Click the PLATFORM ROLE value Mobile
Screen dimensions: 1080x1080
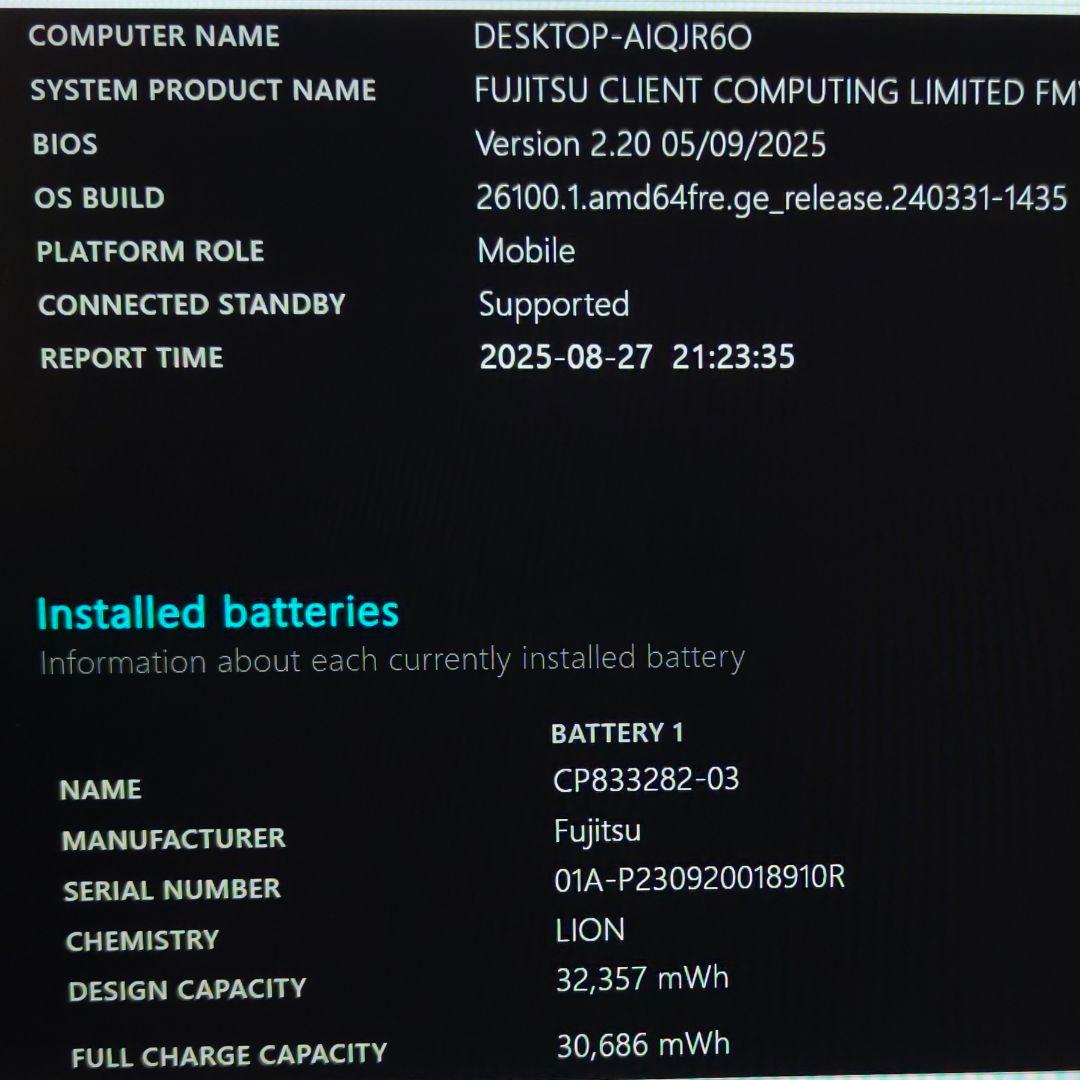pos(526,250)
